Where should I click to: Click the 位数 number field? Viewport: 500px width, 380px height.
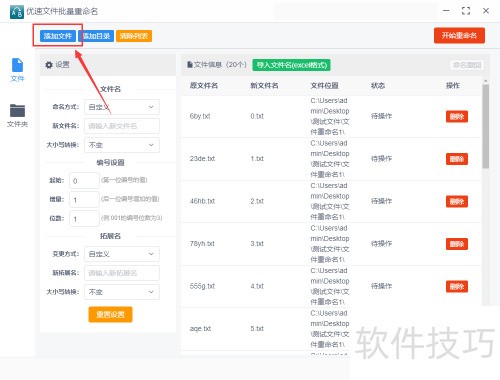[x=84, y=219]
